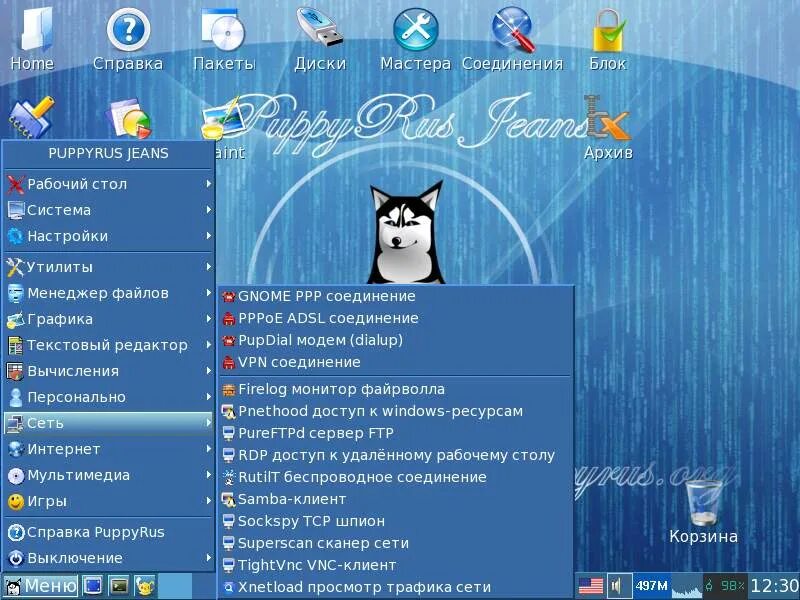This screenshot has height=600, width=800.
Task: Open the Home folder desktop icon
Action: [x=32, y=36]
